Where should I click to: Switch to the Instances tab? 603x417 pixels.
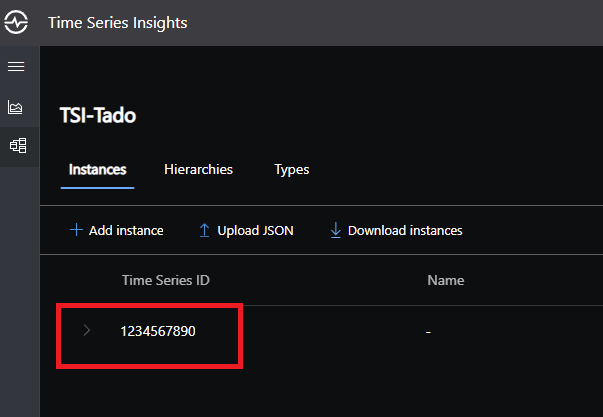[97, 170]
